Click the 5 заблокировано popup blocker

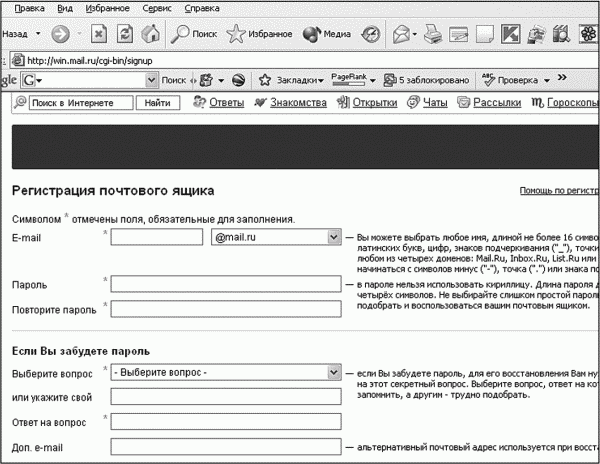[426, 80]
